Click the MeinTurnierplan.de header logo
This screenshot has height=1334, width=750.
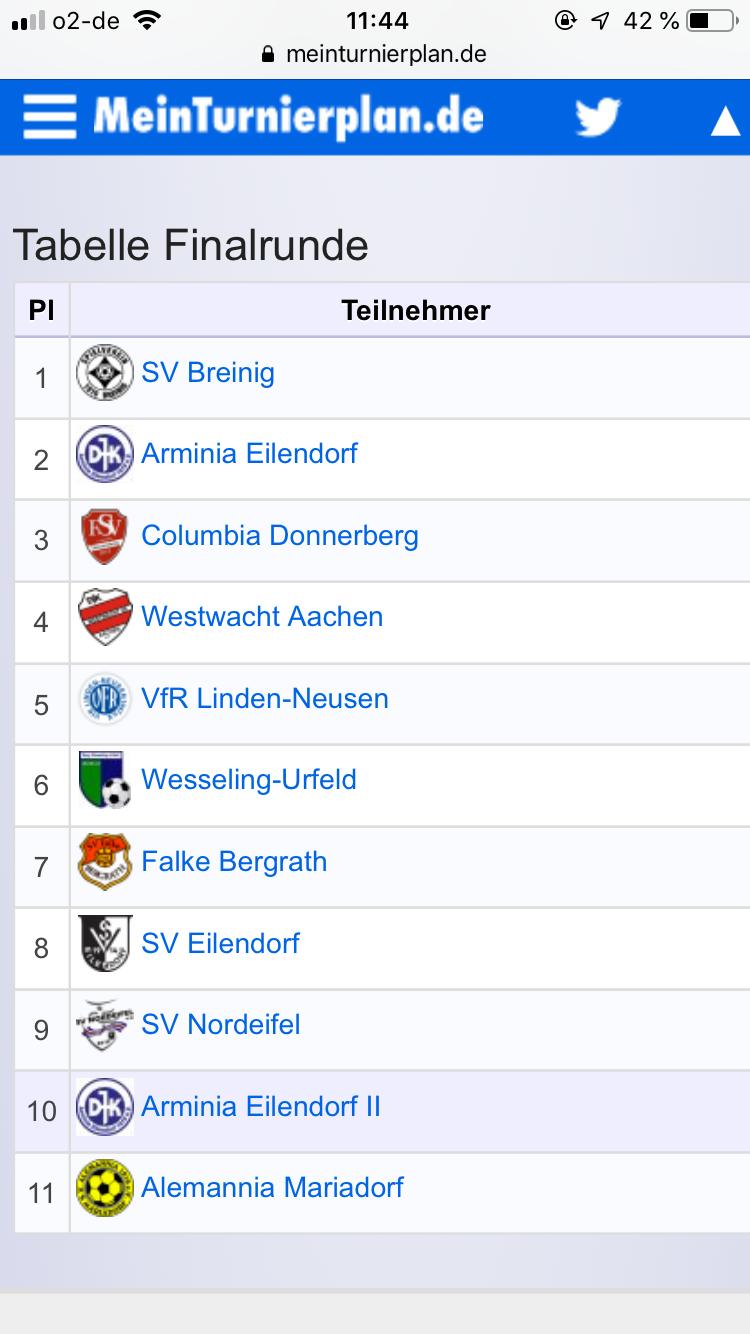pyautogui.click(x=289, y=118)
